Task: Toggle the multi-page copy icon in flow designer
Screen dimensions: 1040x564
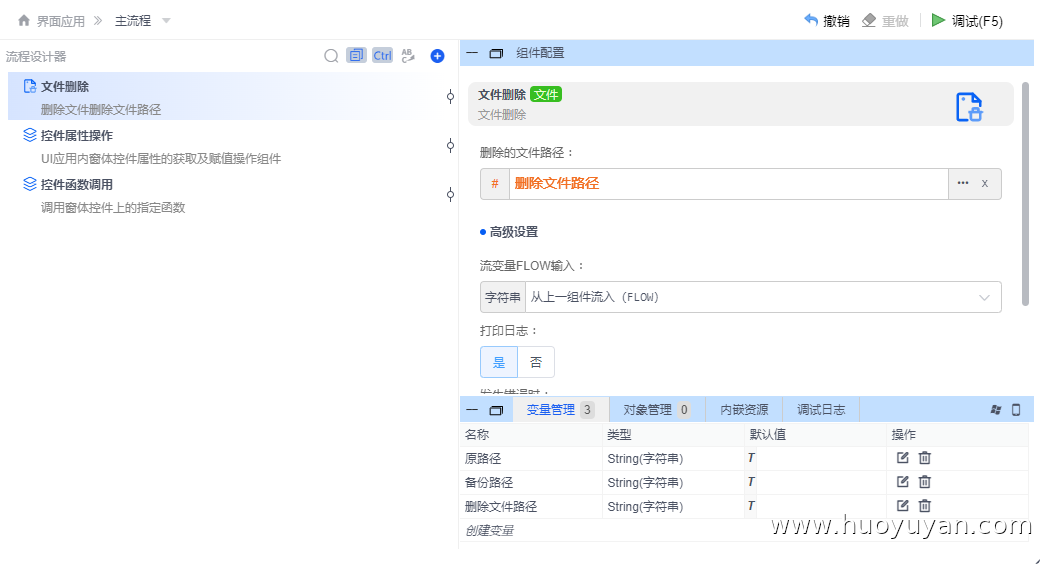Action: point(356,55)
